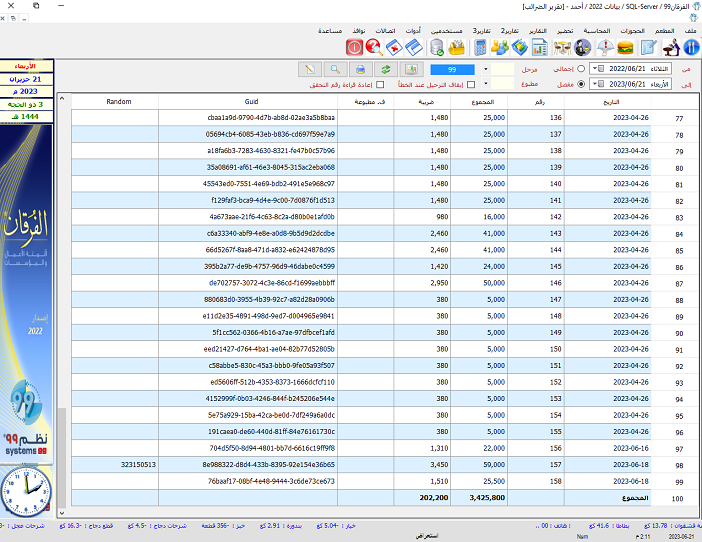
Task: Enable the إعادة قراءة رقم التحقق checkbox
Action: pos(379,84)
